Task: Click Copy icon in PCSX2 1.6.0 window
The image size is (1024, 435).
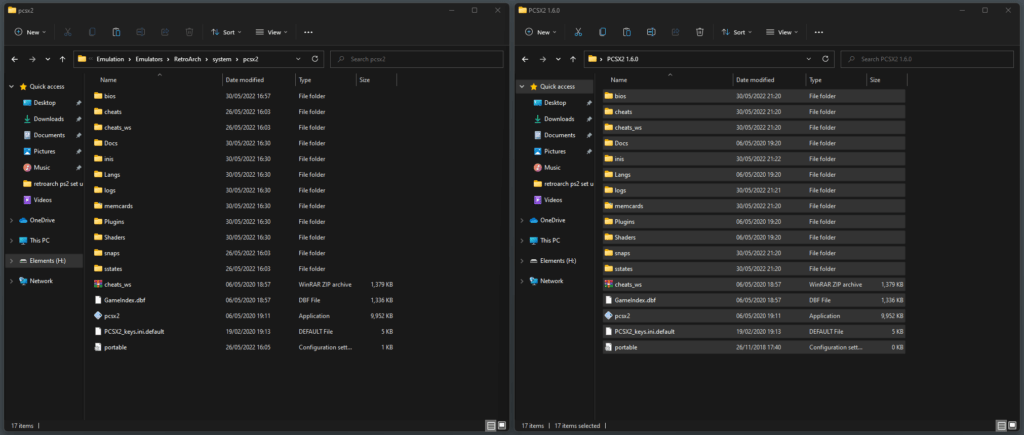Action: (602, 32)
